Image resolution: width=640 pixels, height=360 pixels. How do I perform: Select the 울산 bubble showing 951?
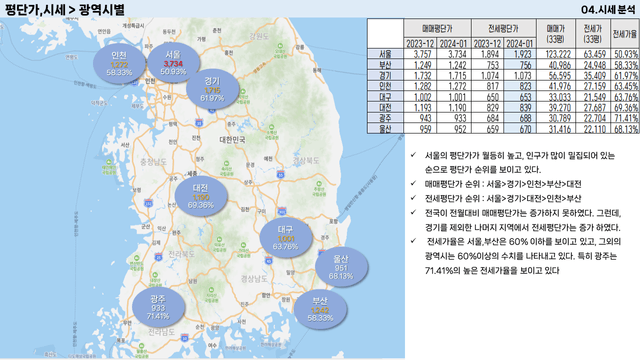tap(341, 267)
